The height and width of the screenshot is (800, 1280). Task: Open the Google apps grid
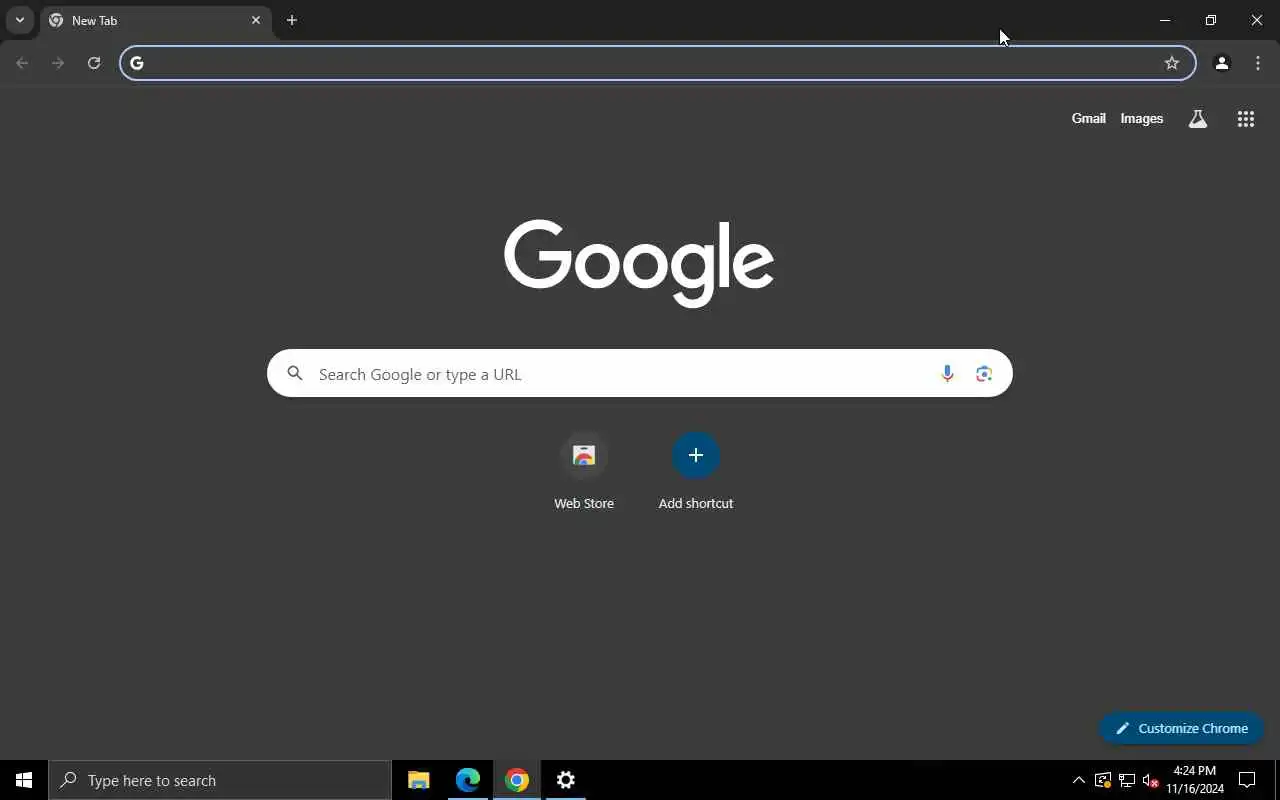click(x=1246, y=119)
